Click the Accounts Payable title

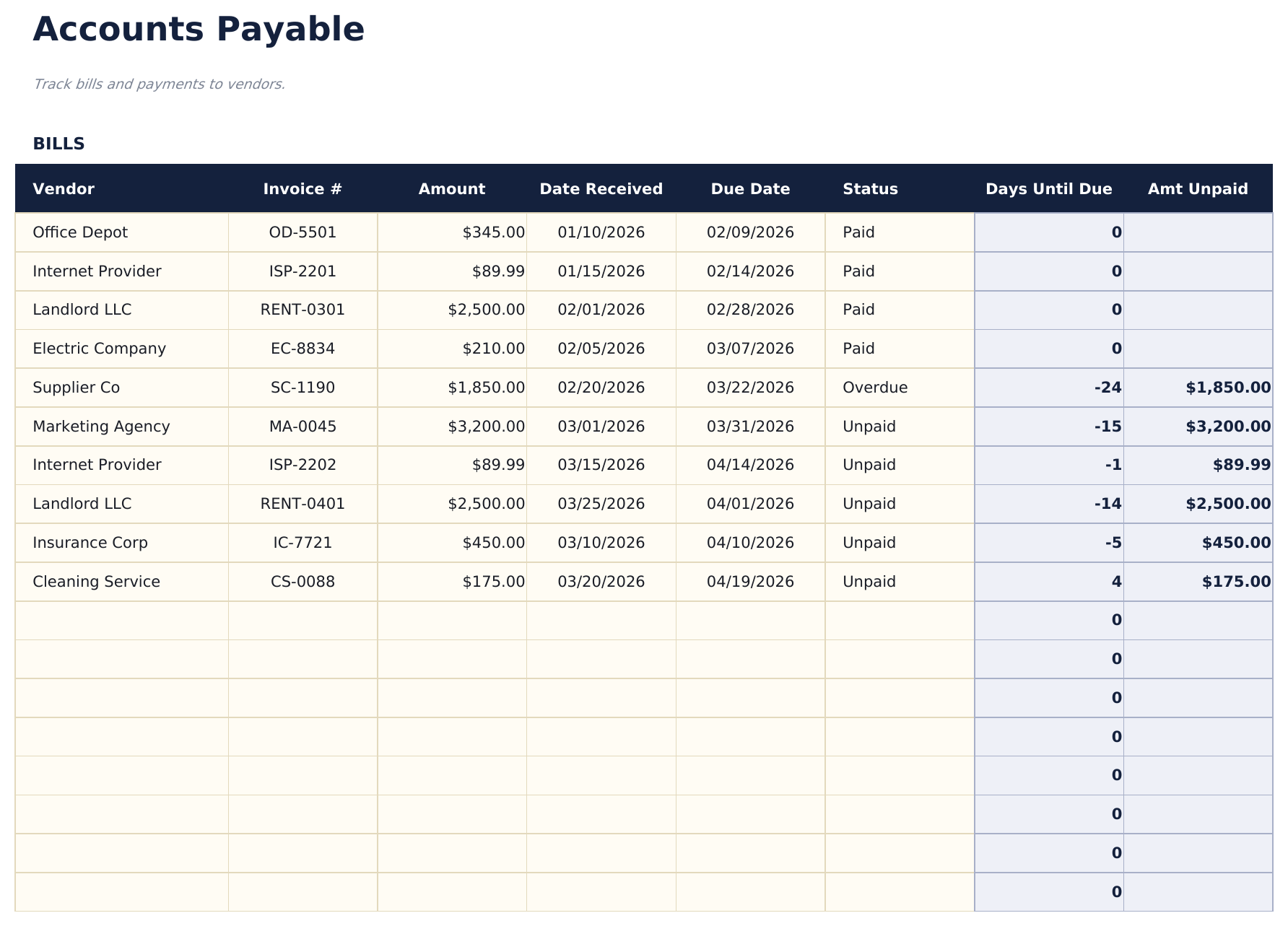(198, 30)
